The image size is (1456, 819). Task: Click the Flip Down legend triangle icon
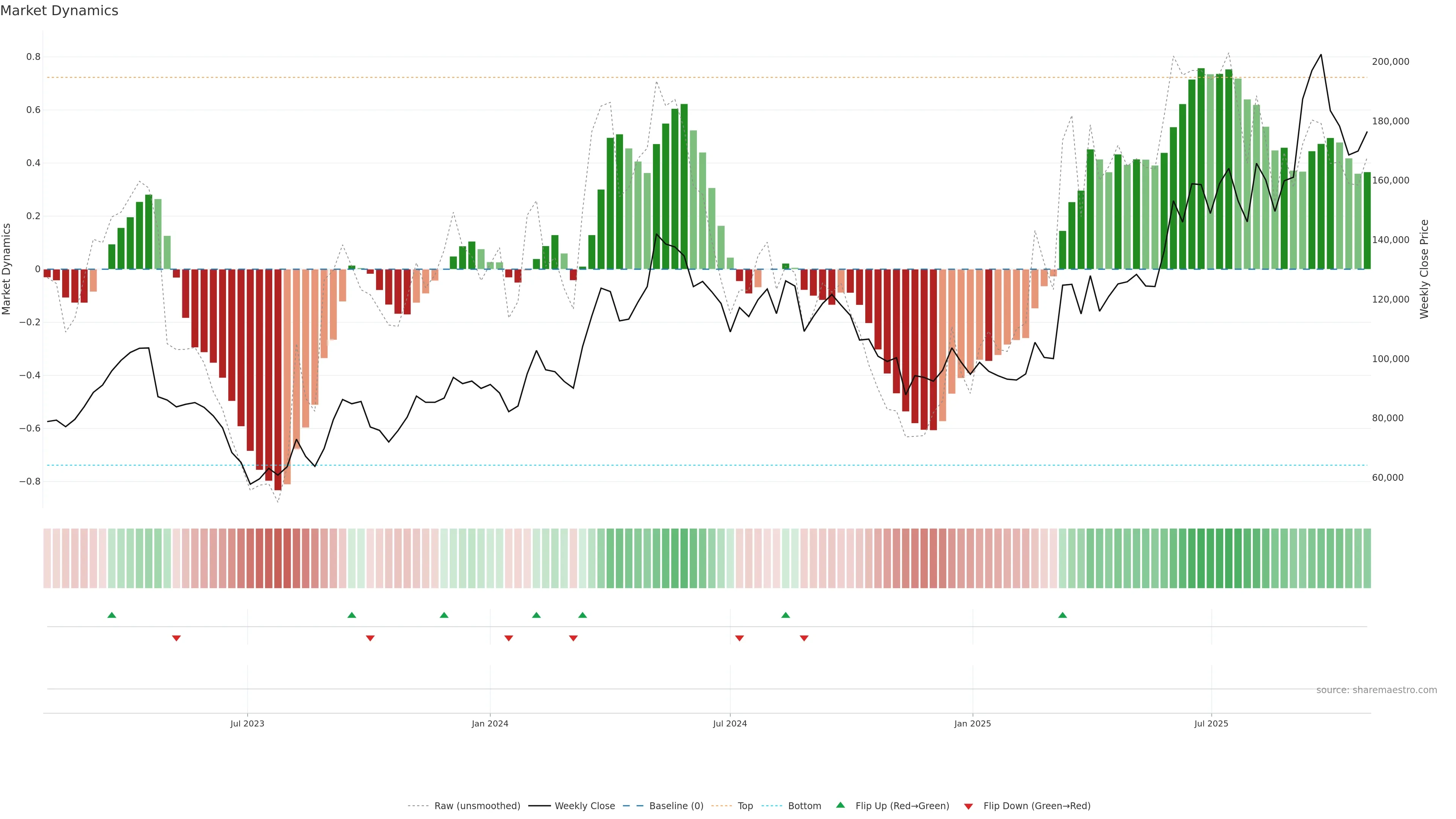(x=968, y=806)
